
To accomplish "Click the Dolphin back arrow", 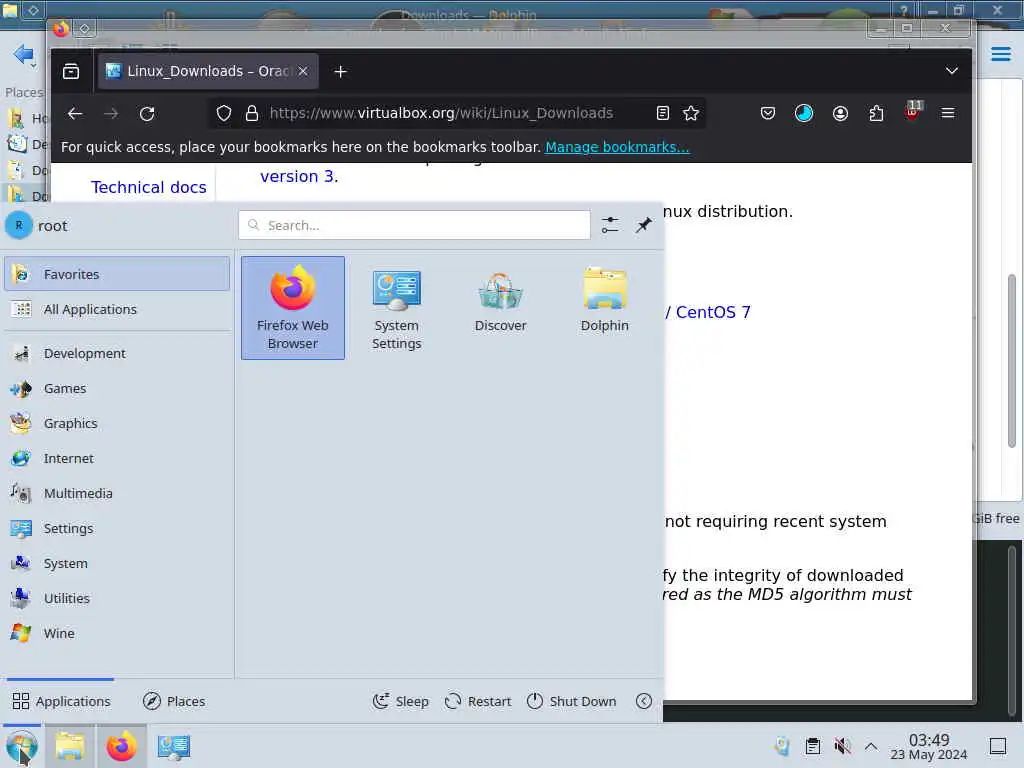I will click(23, 54).
